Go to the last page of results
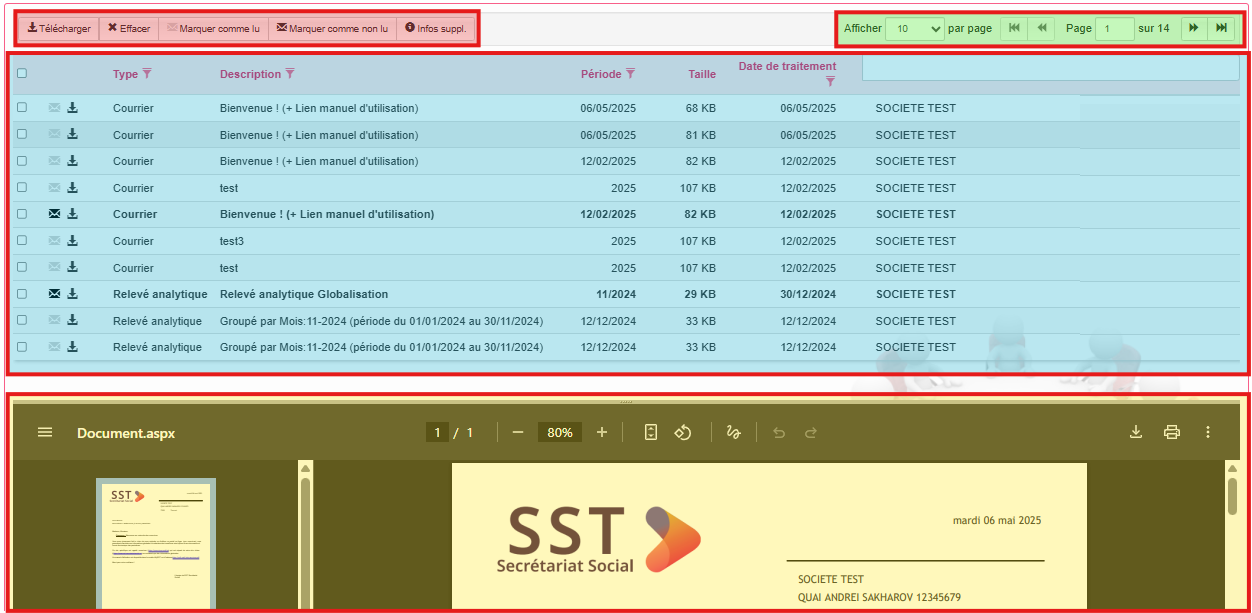Image resolution: width=1252 pixels, height=613 pixels. [x=1221, y=28]
